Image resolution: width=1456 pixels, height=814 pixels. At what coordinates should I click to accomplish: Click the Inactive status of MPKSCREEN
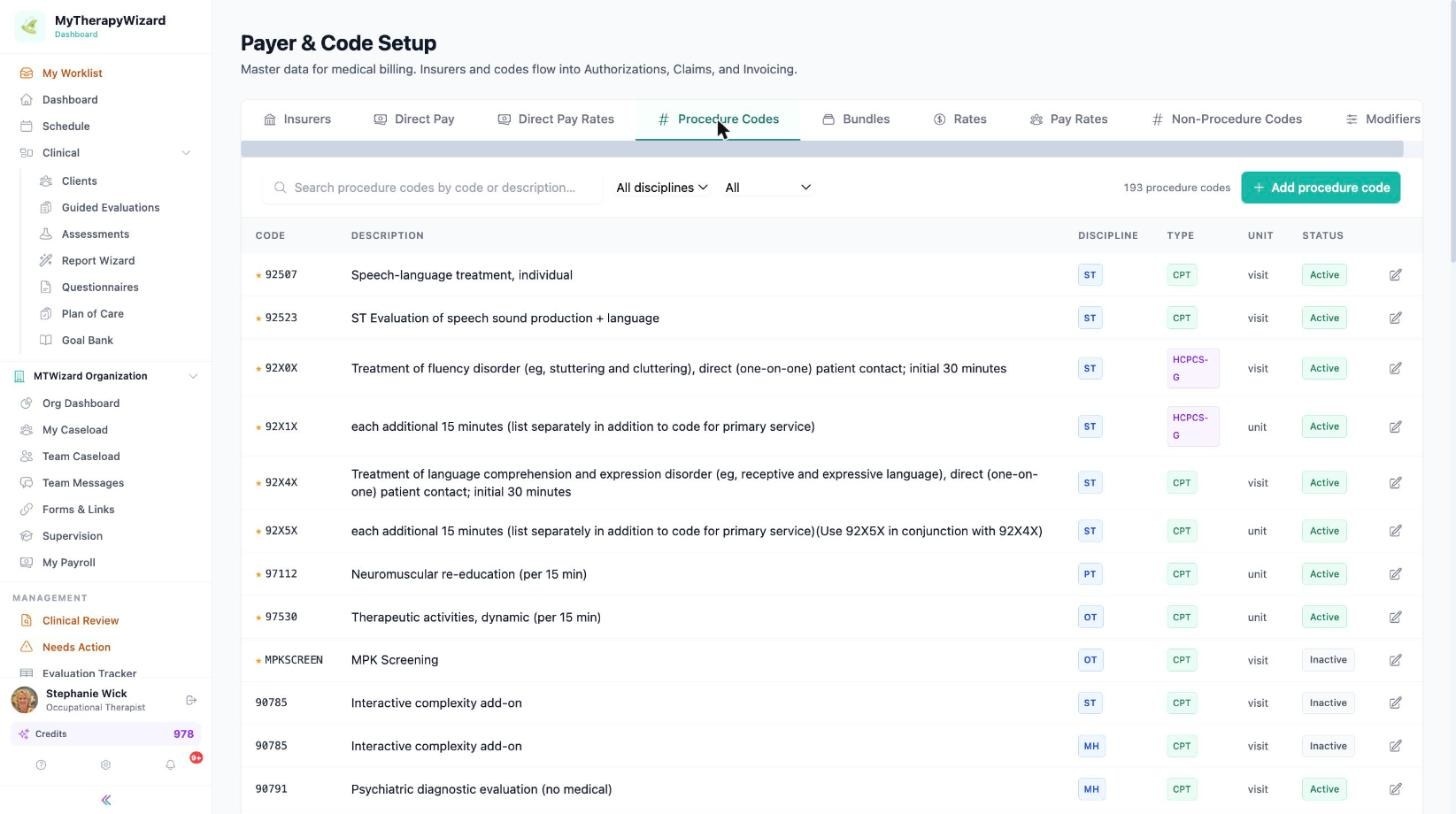1328,660
